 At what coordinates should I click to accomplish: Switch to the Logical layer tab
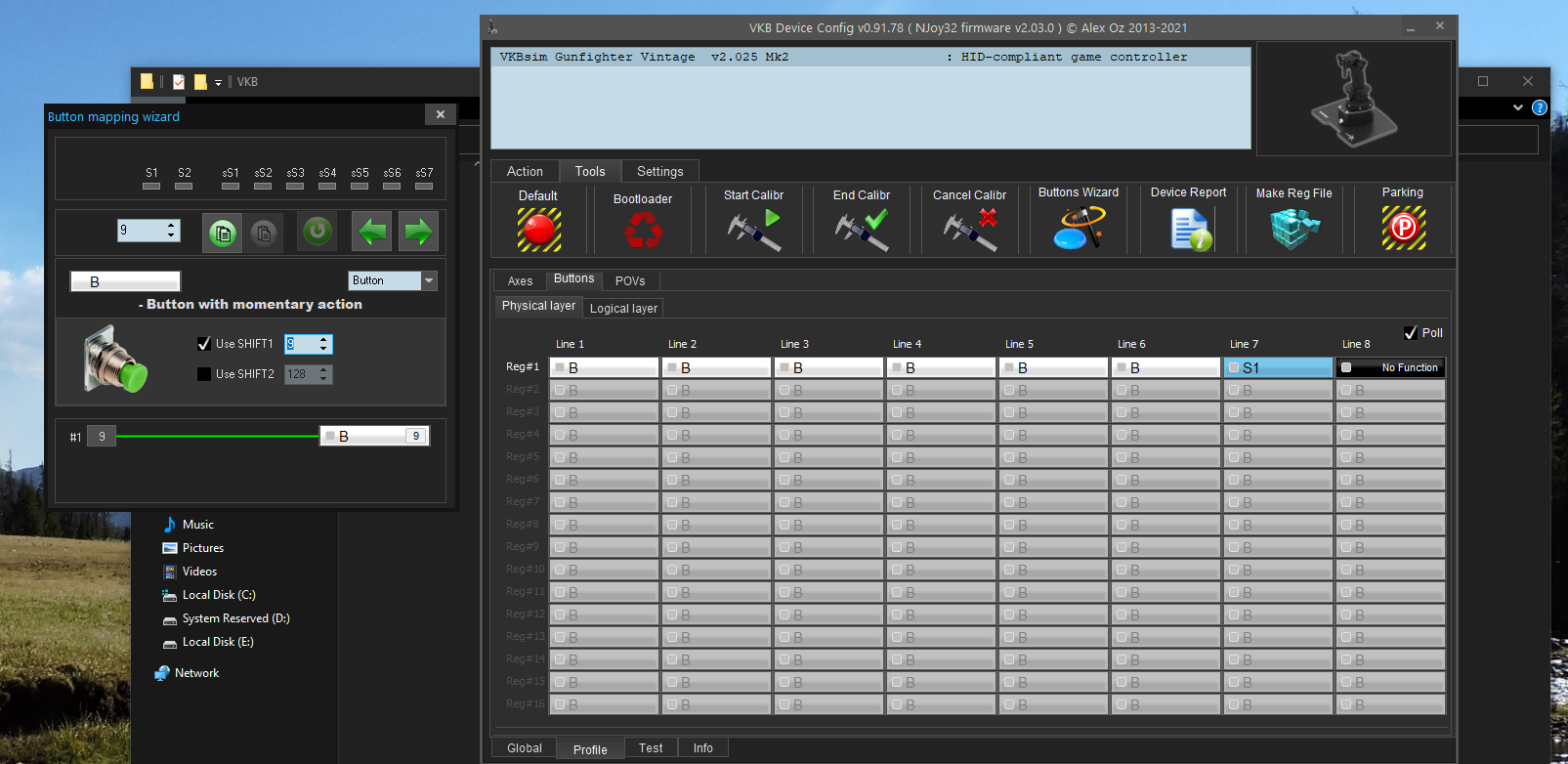click(623, 308)
